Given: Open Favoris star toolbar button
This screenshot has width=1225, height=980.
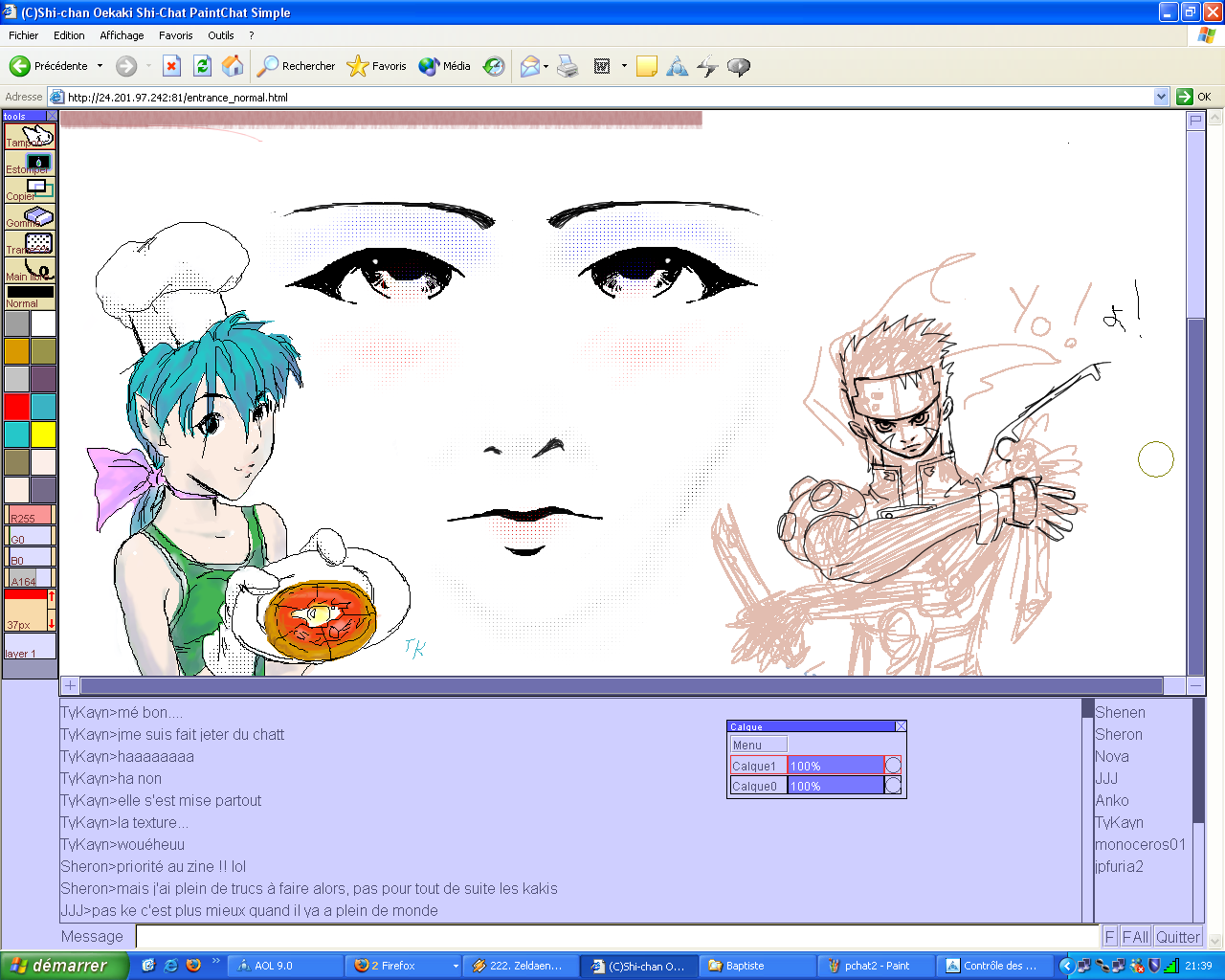Looking at the screenshot, I should tap(377, 66).
